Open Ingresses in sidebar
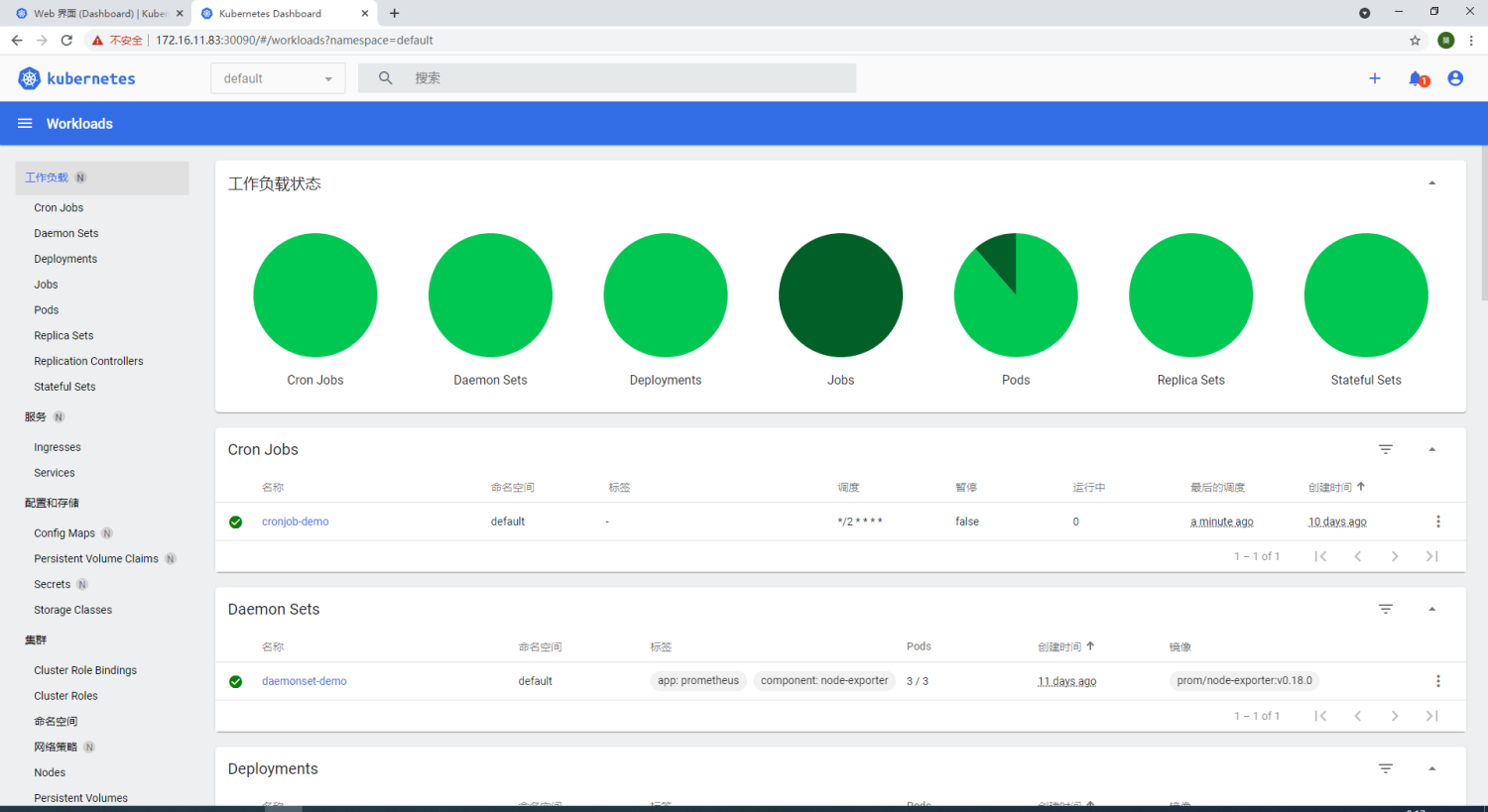 [x=58, y=447]
